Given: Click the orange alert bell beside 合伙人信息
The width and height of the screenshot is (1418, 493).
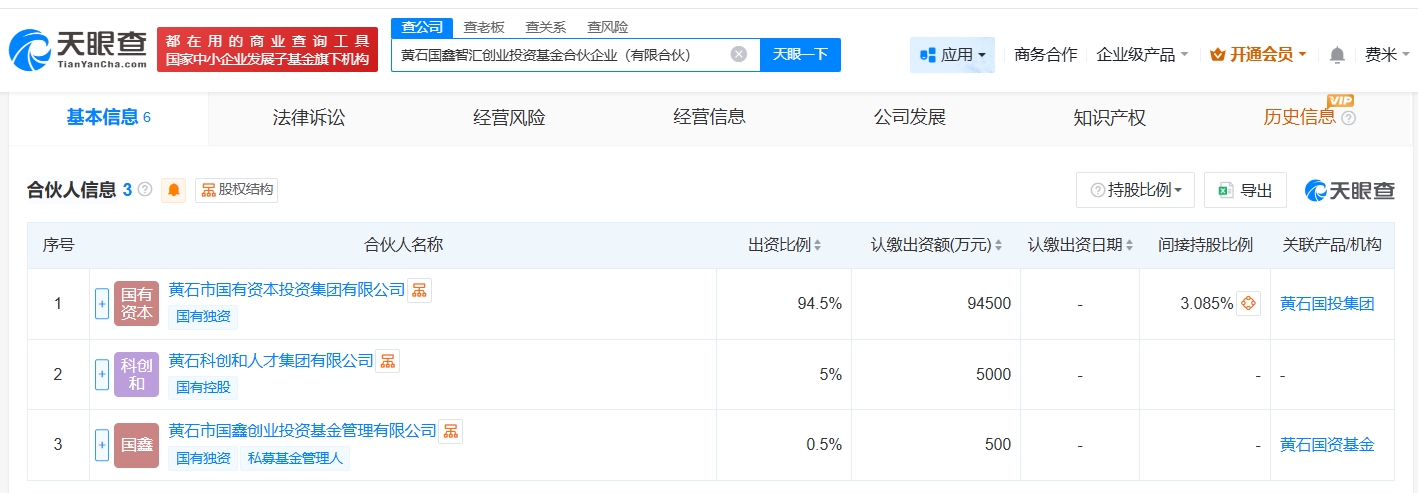Looking at the screenshot, I should click(175, 190).
